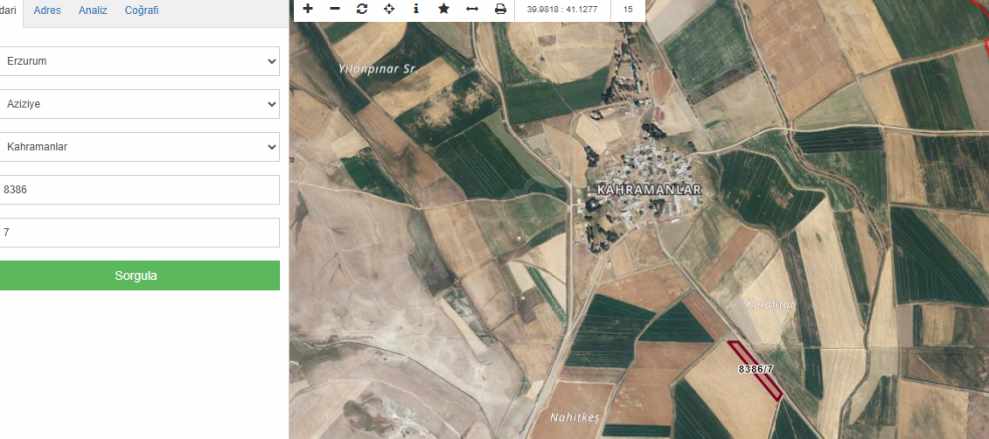Open parcel info with the i icon
Image resolution: width=989 pixels, height=439 pixels.
point(416,9)
